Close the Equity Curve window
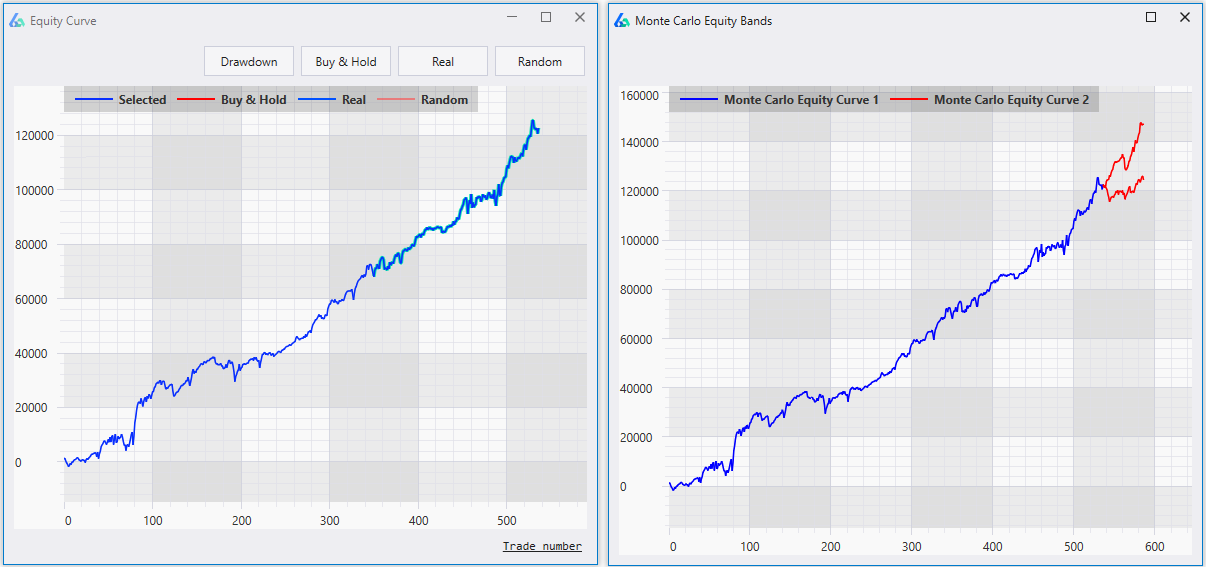This screenshot has width=1206, height=567. [580, 18]
